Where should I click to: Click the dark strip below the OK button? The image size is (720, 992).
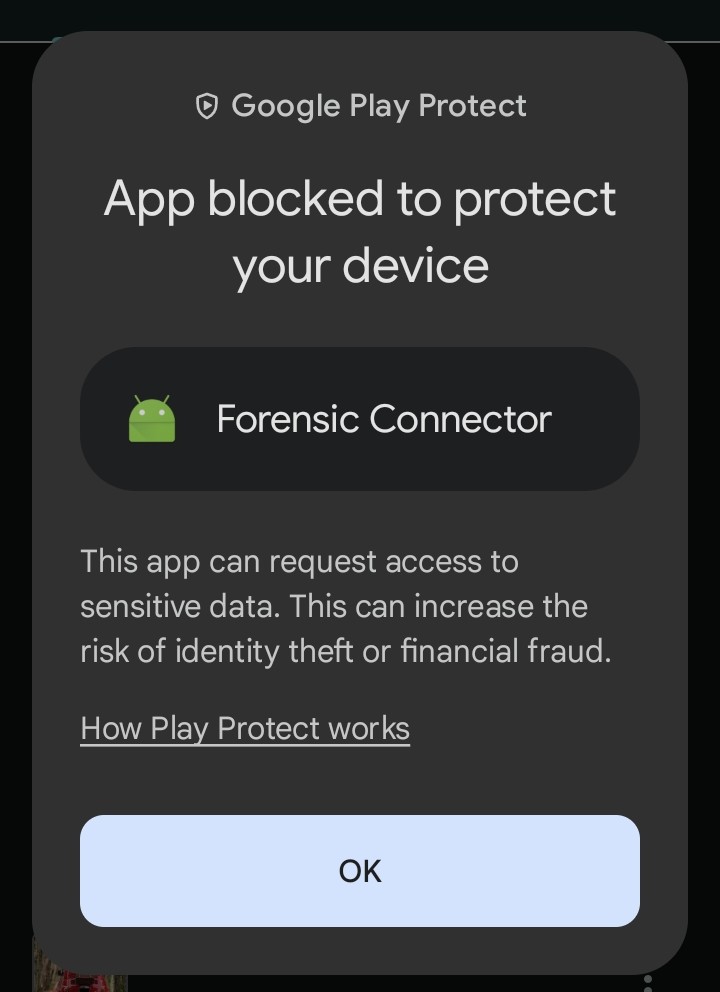point(360,950)
